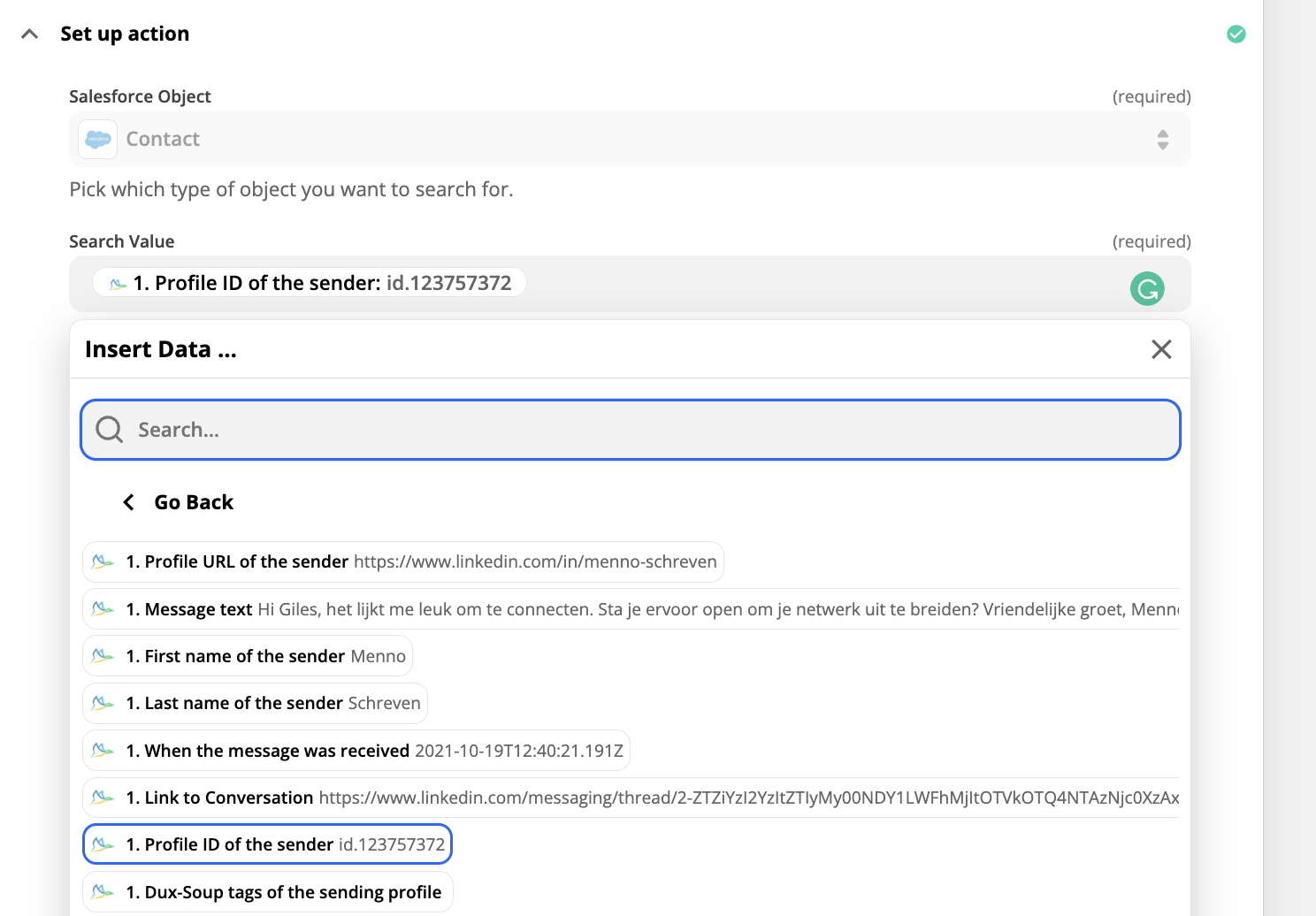Click Dux-Soup icon beside First name row
The height and width of the screenshot is (916, 1316).
pos(103,656)
